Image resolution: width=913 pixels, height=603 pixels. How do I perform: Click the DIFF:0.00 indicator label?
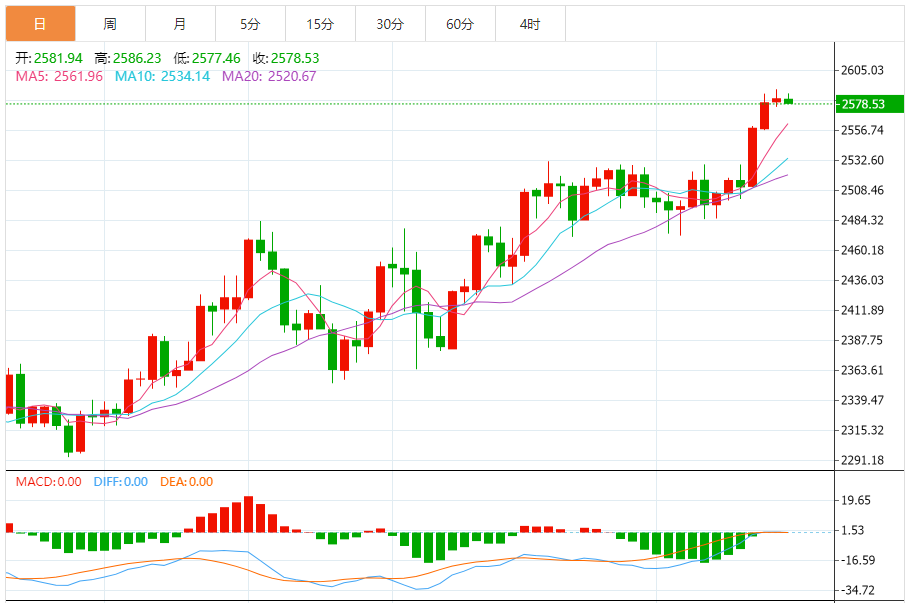(x=121, y=482)
